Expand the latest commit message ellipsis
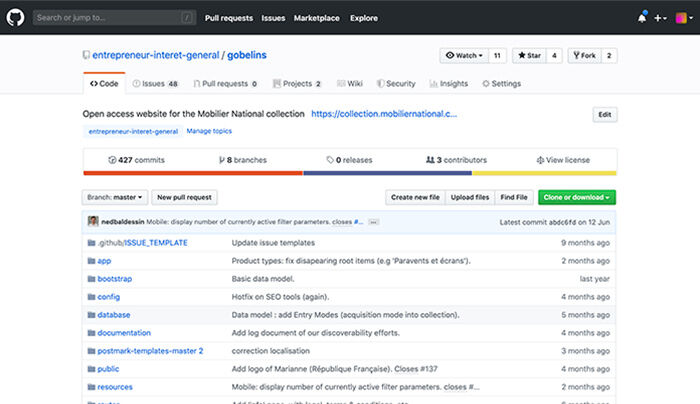 (374, 222)
